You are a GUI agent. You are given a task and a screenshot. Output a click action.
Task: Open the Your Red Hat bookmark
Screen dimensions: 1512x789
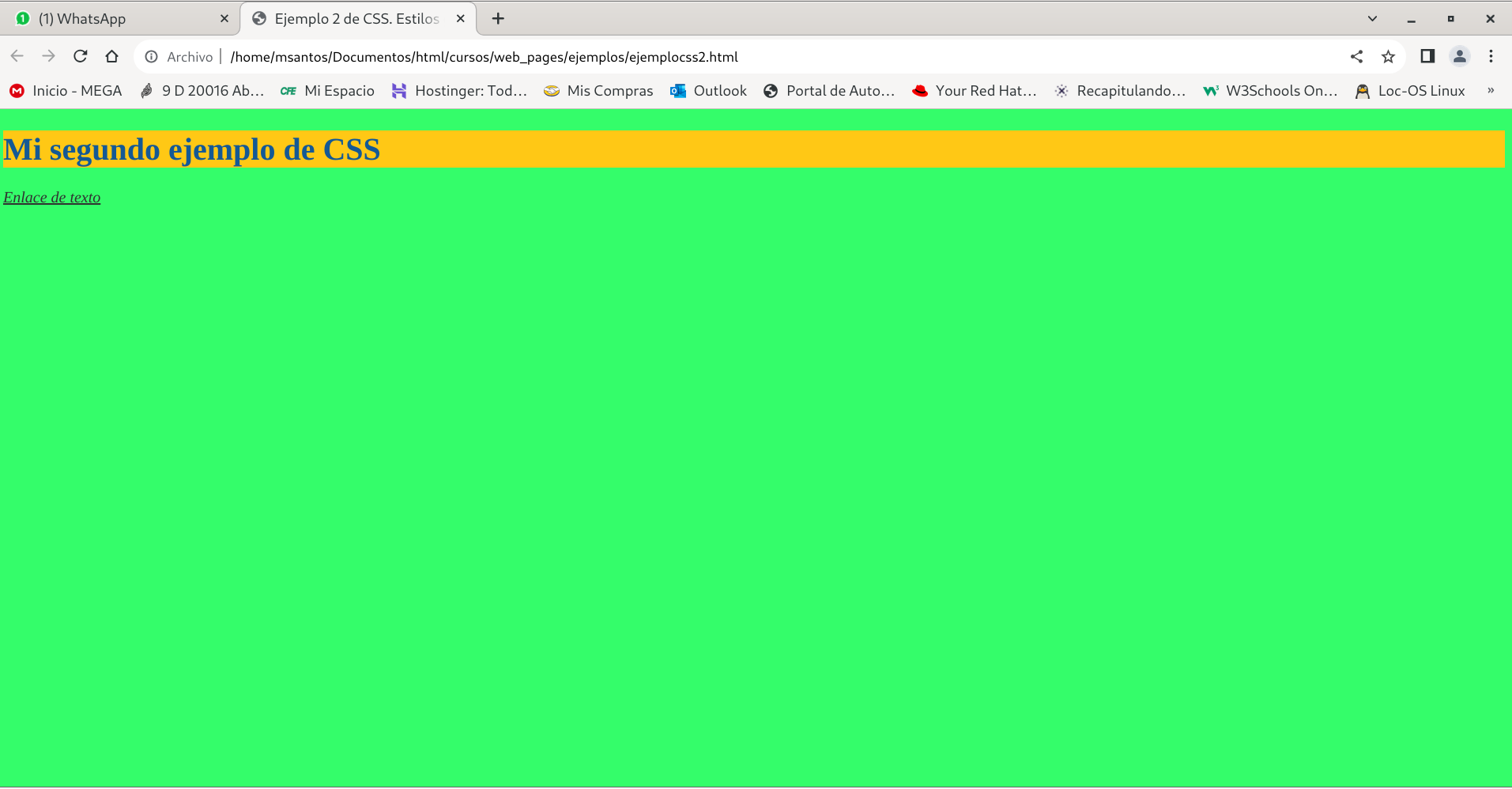click(975, 91)
